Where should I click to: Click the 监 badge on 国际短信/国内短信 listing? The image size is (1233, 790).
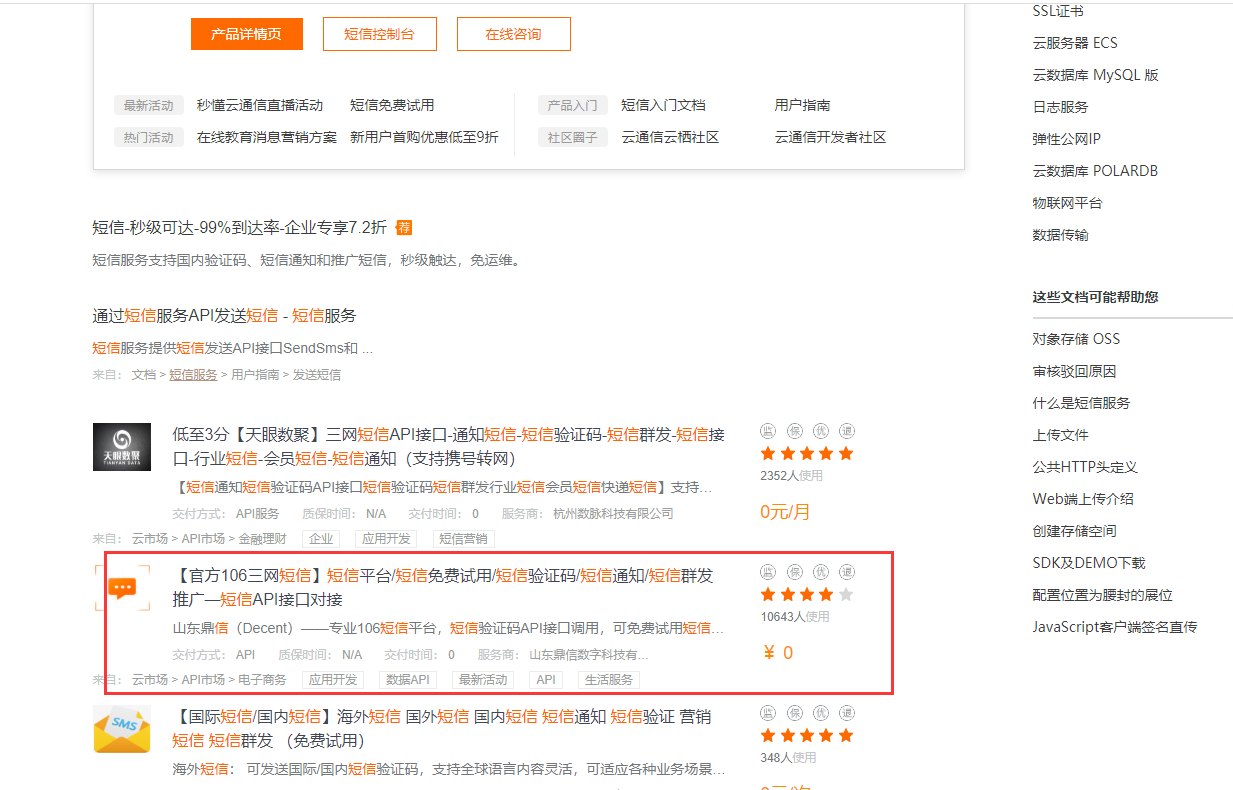tap(768, 713)
